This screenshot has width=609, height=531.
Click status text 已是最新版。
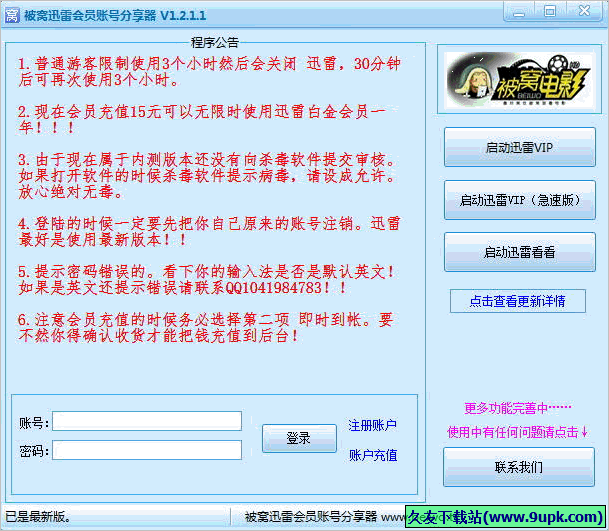tap(38, 517)
